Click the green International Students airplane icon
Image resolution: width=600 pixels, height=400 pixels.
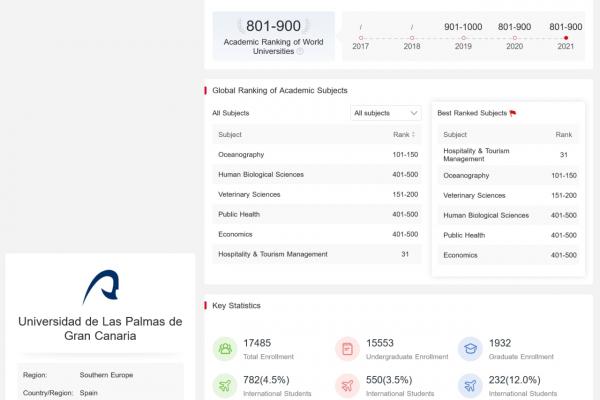click(225, 385)
